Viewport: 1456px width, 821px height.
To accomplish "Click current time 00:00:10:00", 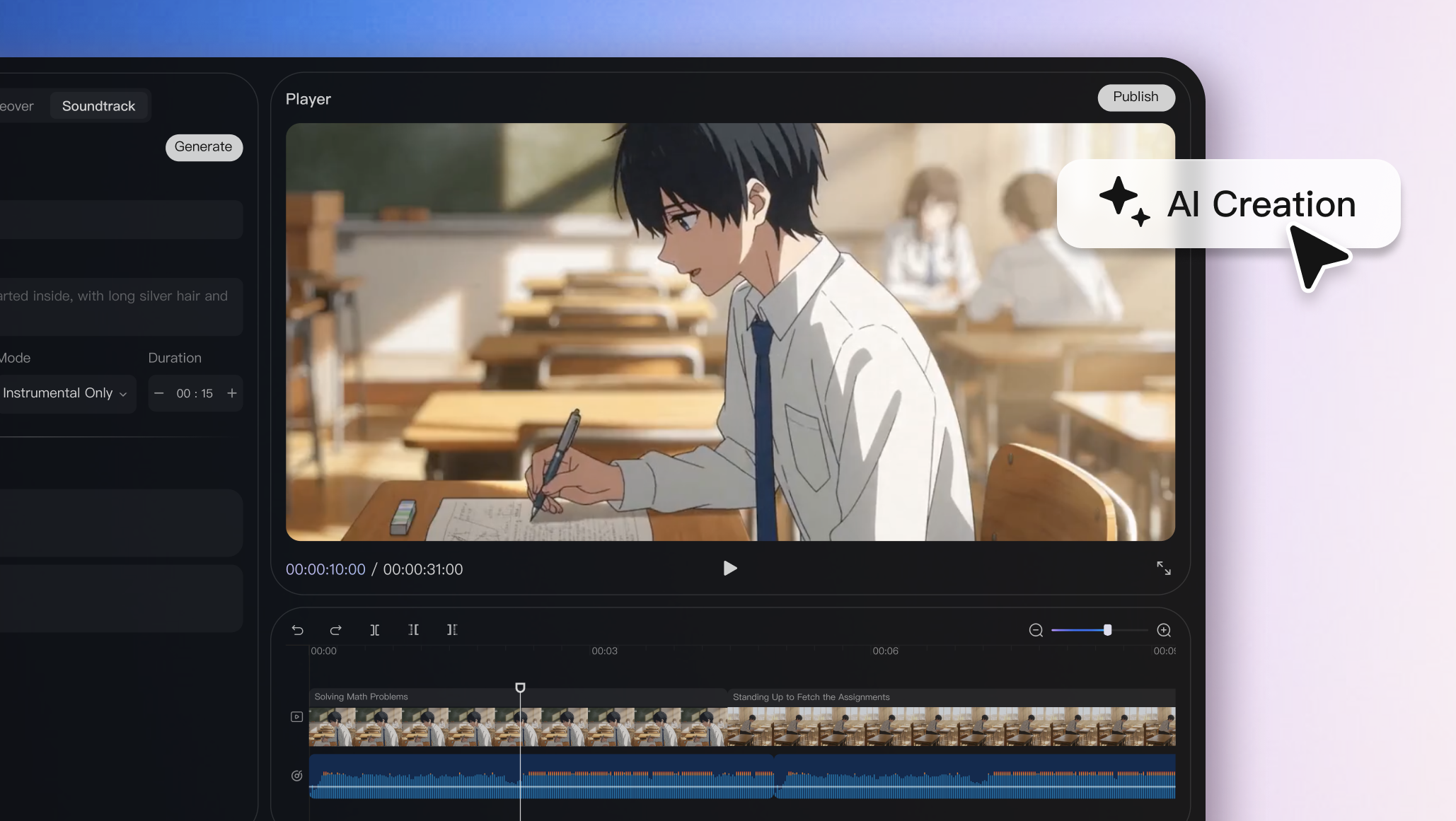I will tap(325, 569).
